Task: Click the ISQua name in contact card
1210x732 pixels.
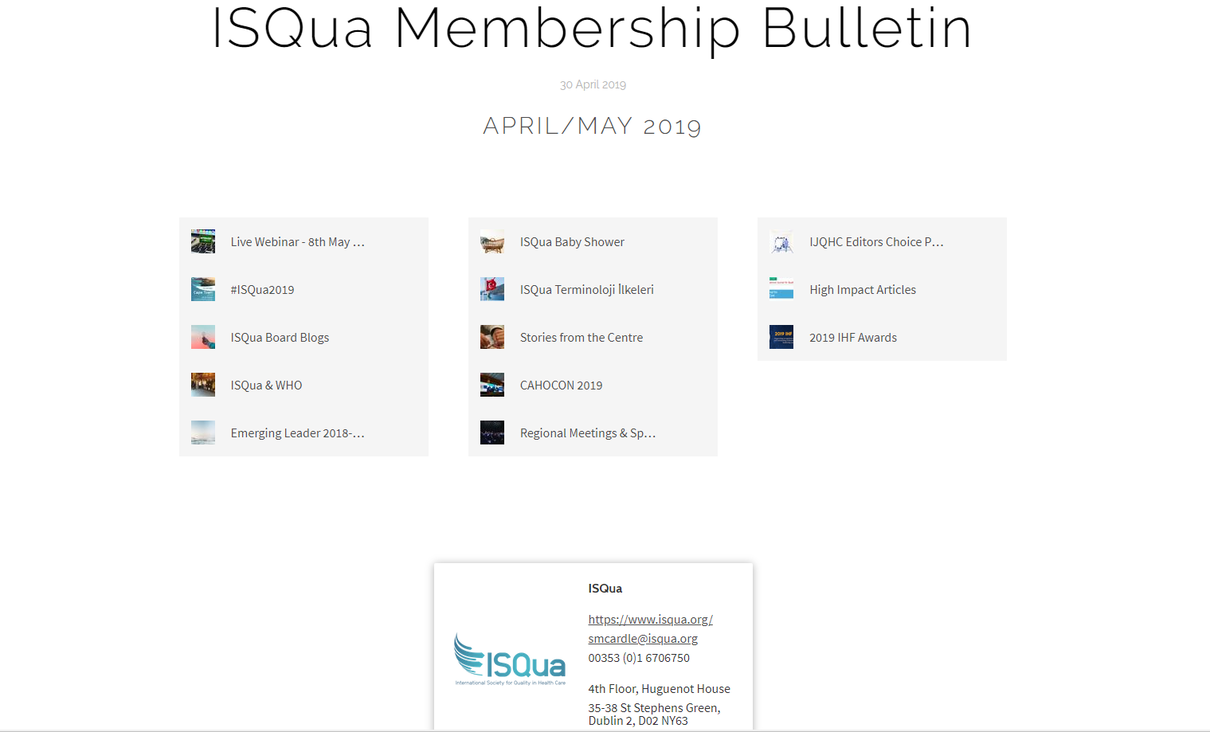Action: [605, 588]
